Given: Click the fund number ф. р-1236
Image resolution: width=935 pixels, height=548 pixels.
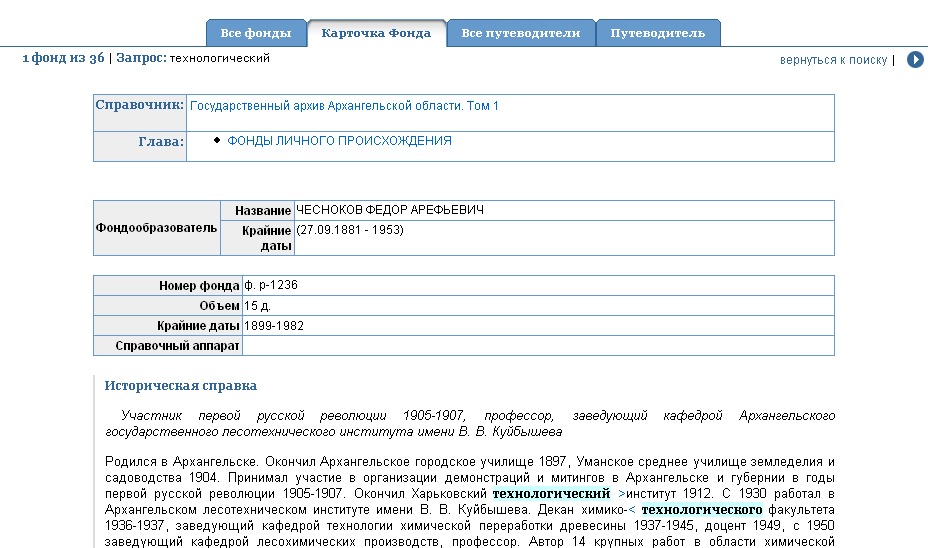Looking at the screenshot, I should [x=271, y=285].
